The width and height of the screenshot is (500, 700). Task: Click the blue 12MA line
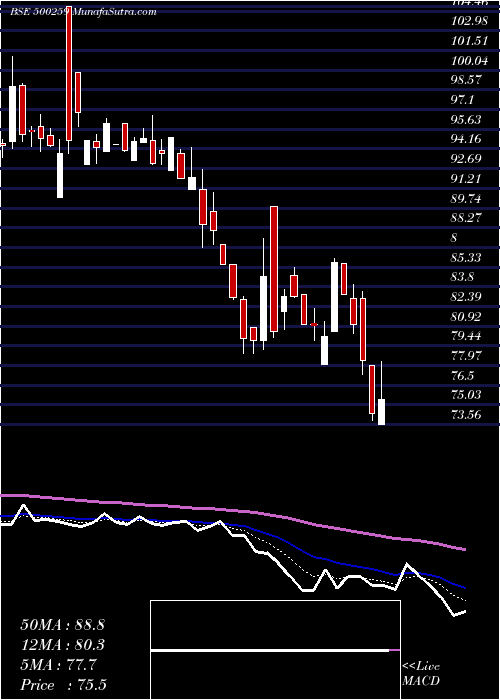point(232,525)
